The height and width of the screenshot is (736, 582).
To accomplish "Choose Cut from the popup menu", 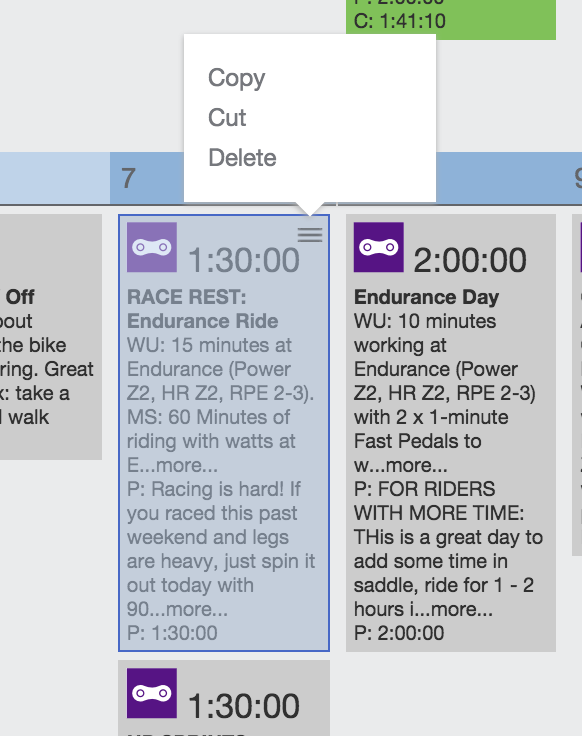I will (x=227, y=117).
